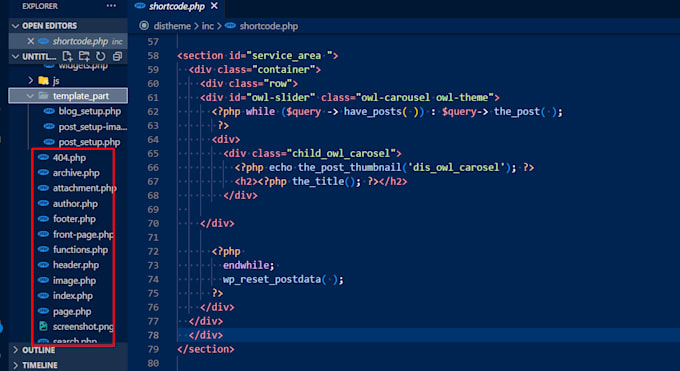Click New File icon in explorer header

pyautogui.click(x=67, y=56)
